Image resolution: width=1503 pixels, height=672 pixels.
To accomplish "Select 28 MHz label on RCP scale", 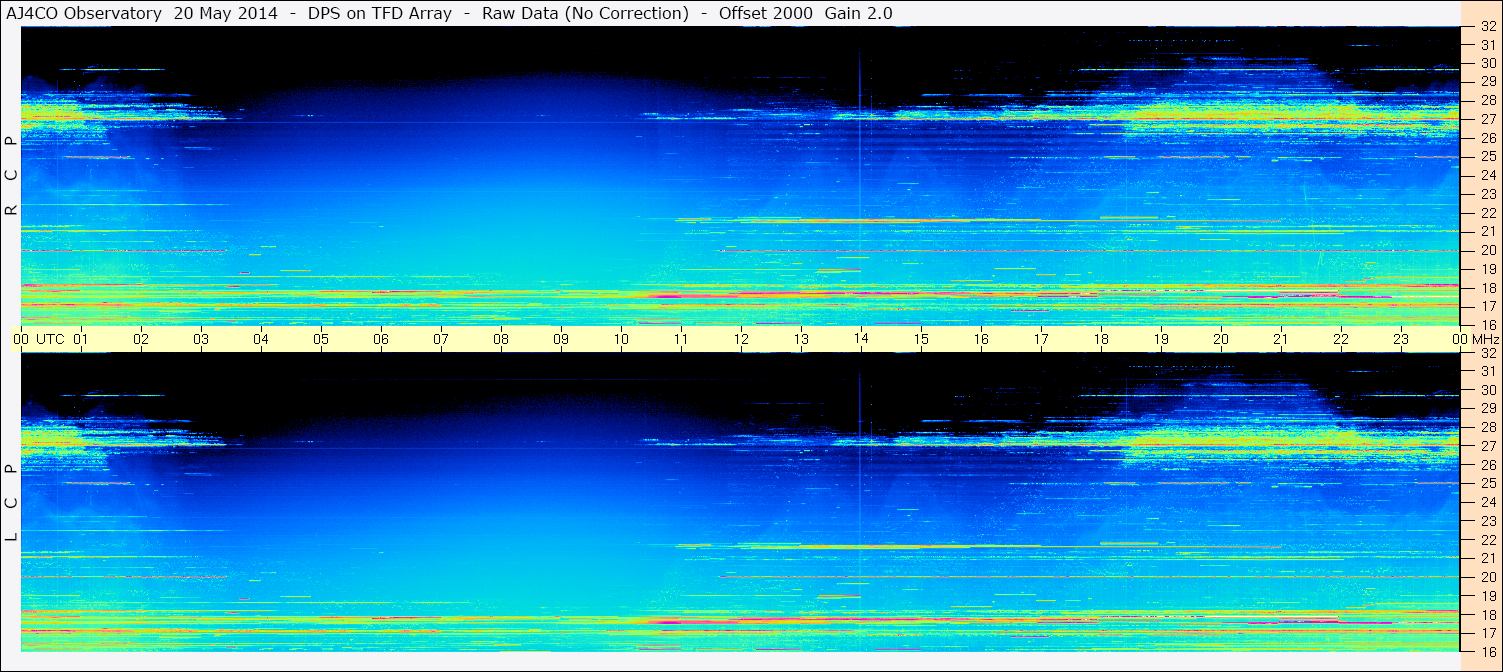I will click(1487, 100).
